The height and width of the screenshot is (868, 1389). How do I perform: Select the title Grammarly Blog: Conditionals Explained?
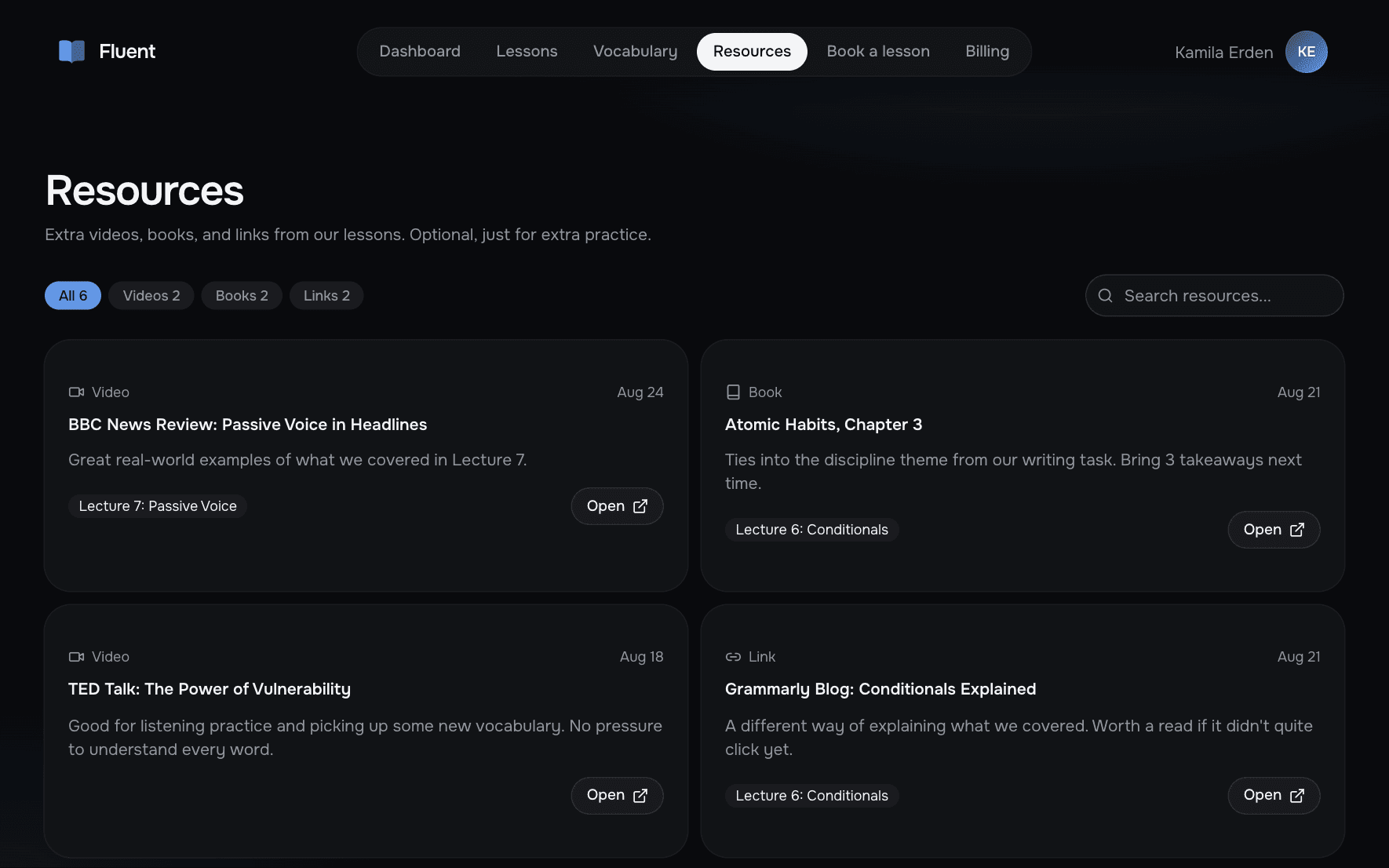pyautogui.click(x=880, y=689)
